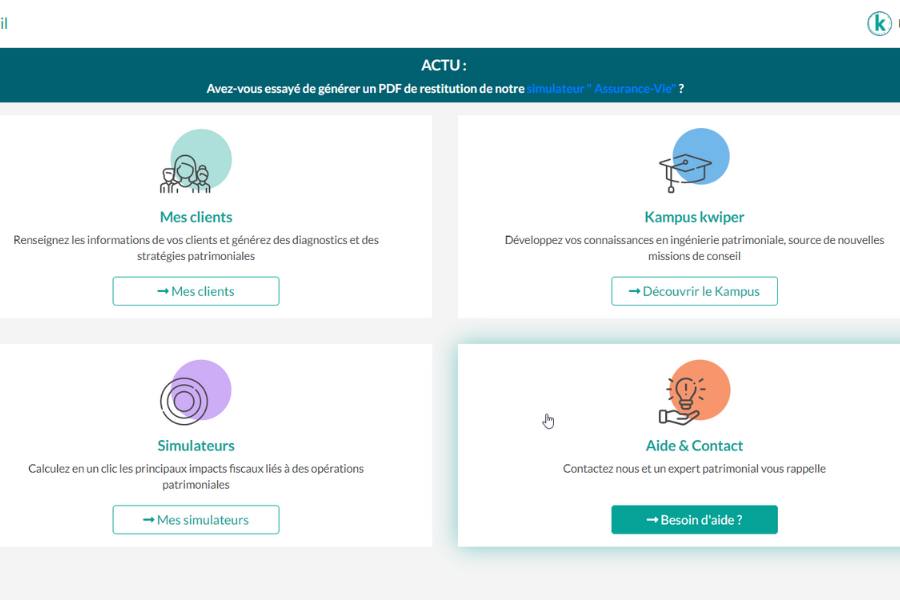Open the kwiper logo profile icon
Image resolution: width=900 pixels, height=600 pixels.
coord(879,24)
